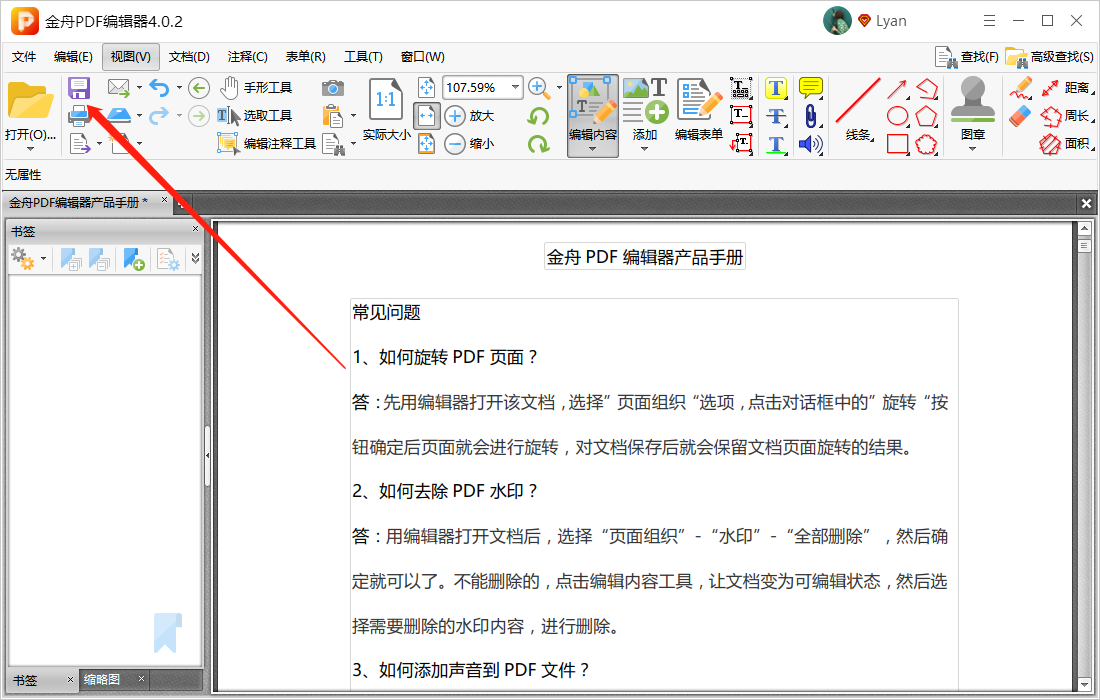Expand the Open (打开) dropdown arrow
This screenshot has height=700, width=1100.
coord(30,149)
